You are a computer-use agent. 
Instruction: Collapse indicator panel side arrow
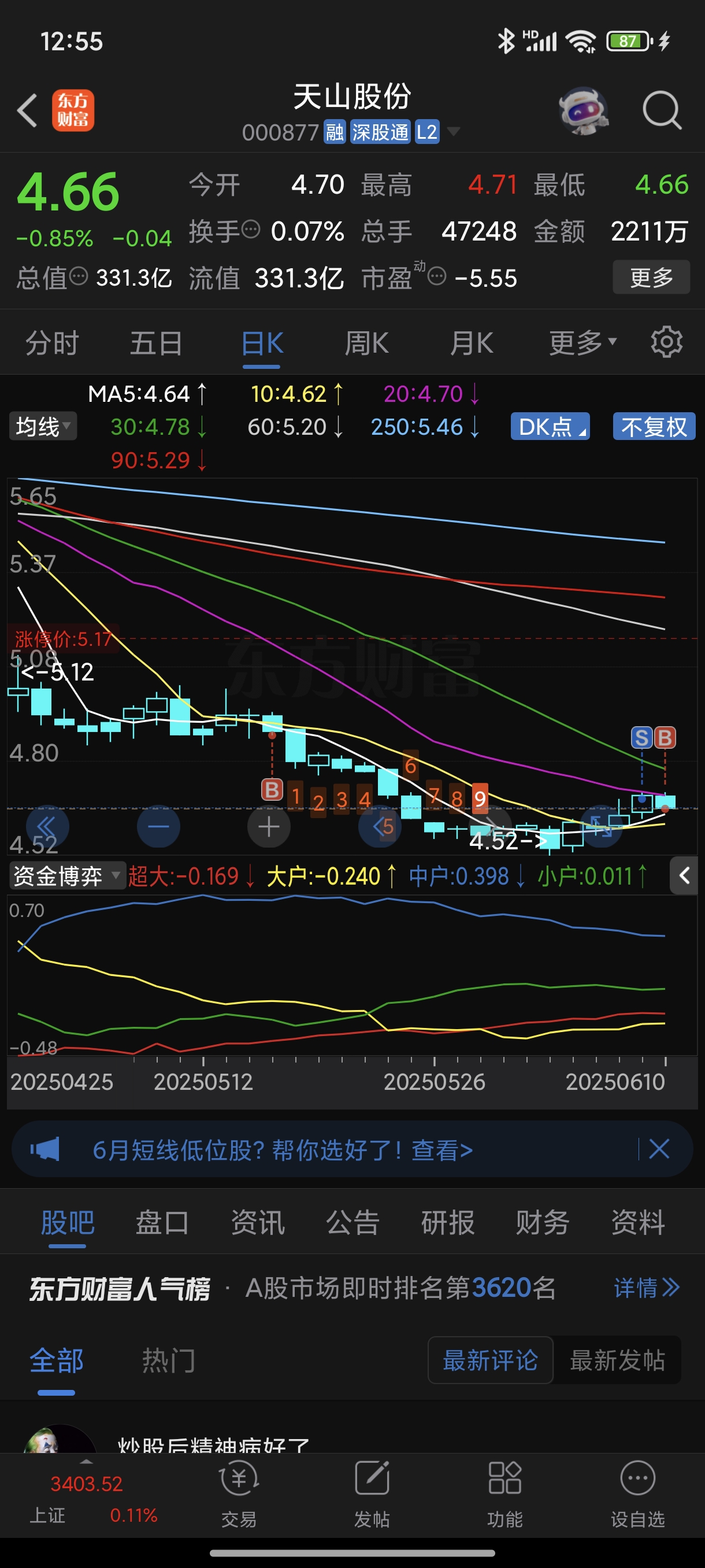click(x=684, y=876)
